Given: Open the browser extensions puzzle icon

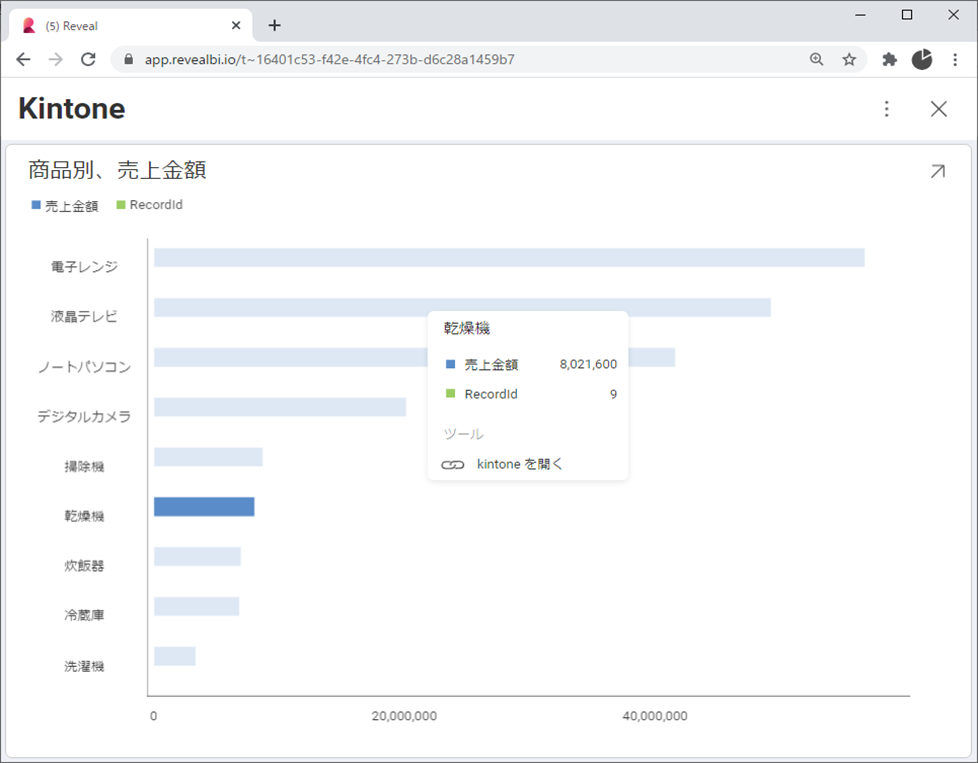Looking at the screenshot, I should click(x=889, y=59).
